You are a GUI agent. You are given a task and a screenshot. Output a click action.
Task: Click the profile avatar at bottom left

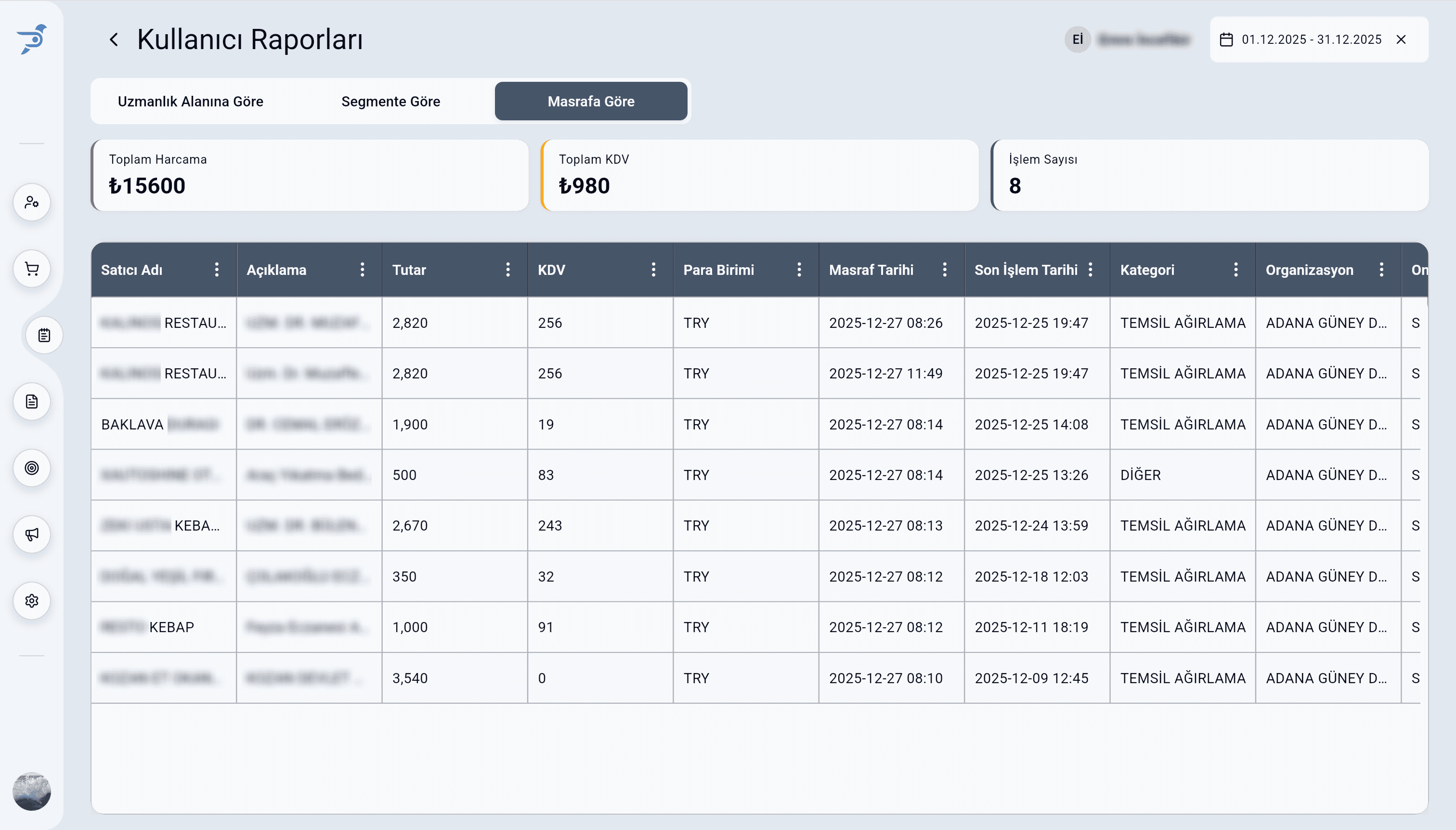[x=32, y=791]
